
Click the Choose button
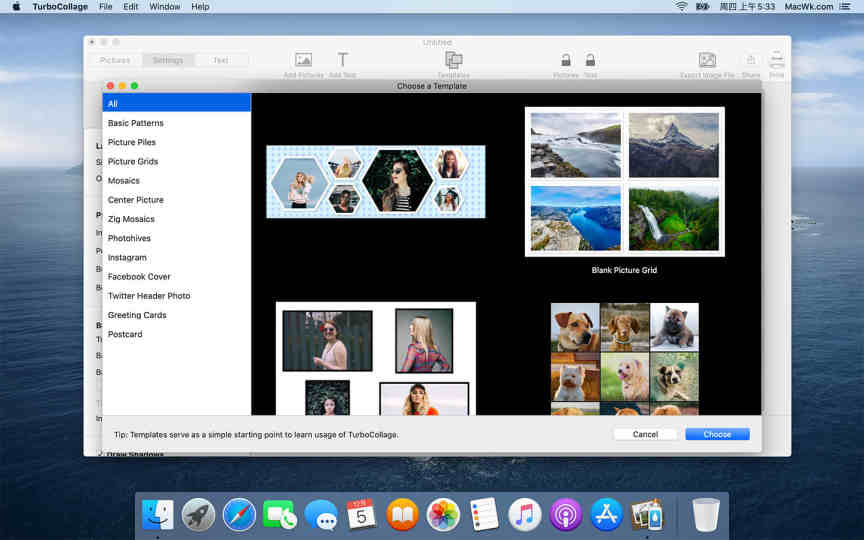click(717, 434)
